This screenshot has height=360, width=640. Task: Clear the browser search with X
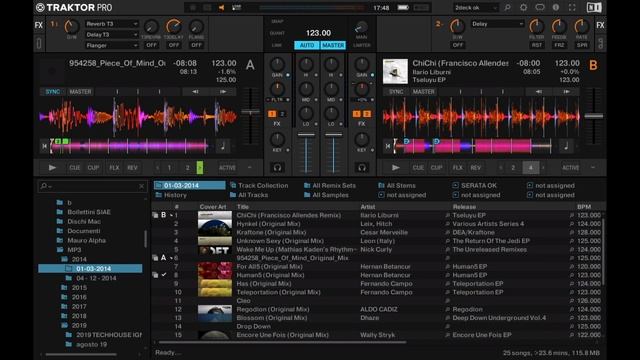(x=141, y=187)
